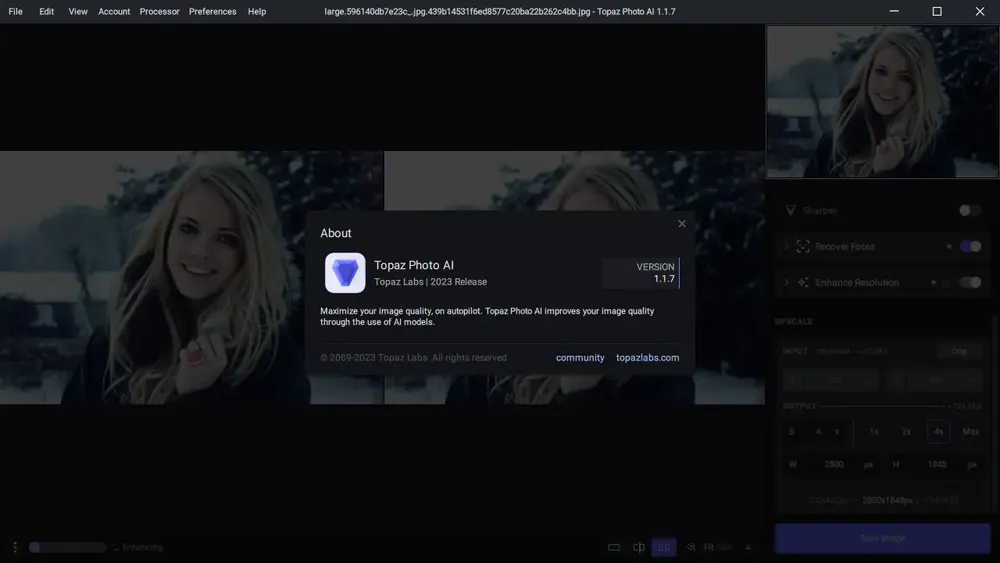
Task: Click the version 1.1.7 badge
Action: 641,273
